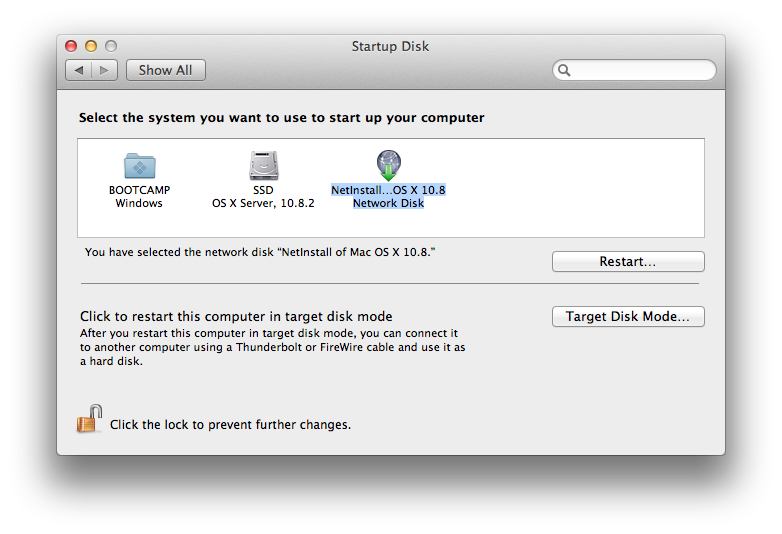Select the NetInstall network globe icon
Viewport: 782px width, 534px height.
388,165
